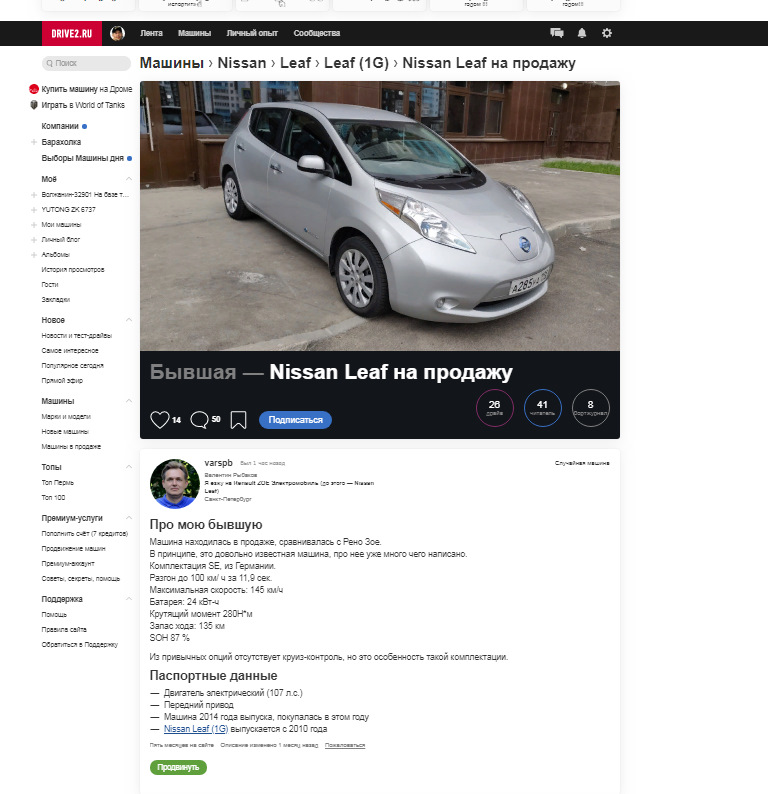Click the Drom red icon beside Купить машину

(34, 89)
